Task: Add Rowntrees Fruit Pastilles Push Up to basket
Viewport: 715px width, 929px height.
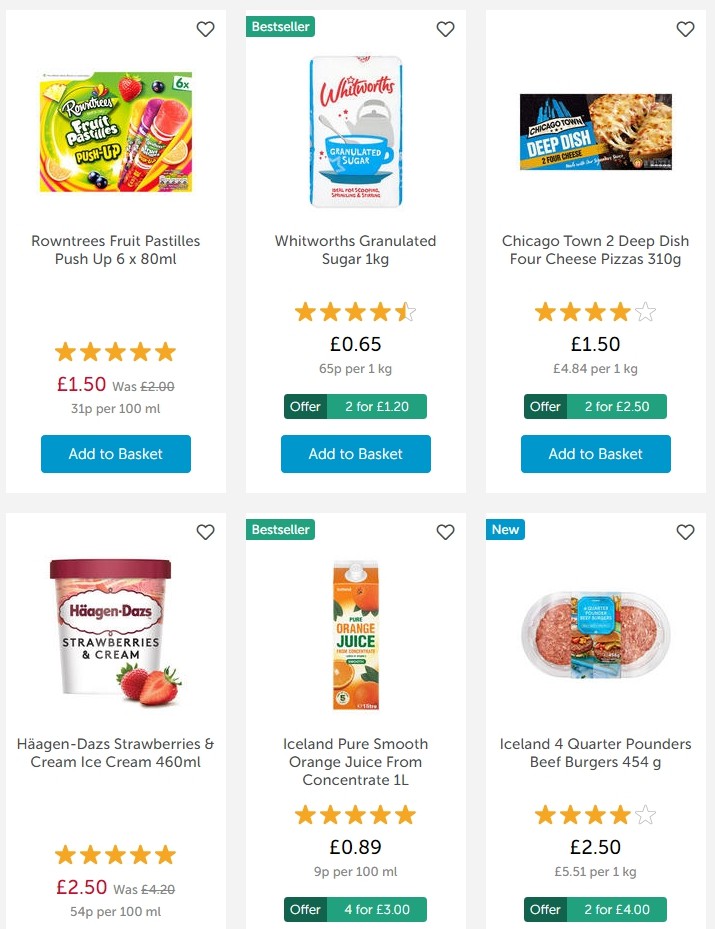Action: point(115,454)
